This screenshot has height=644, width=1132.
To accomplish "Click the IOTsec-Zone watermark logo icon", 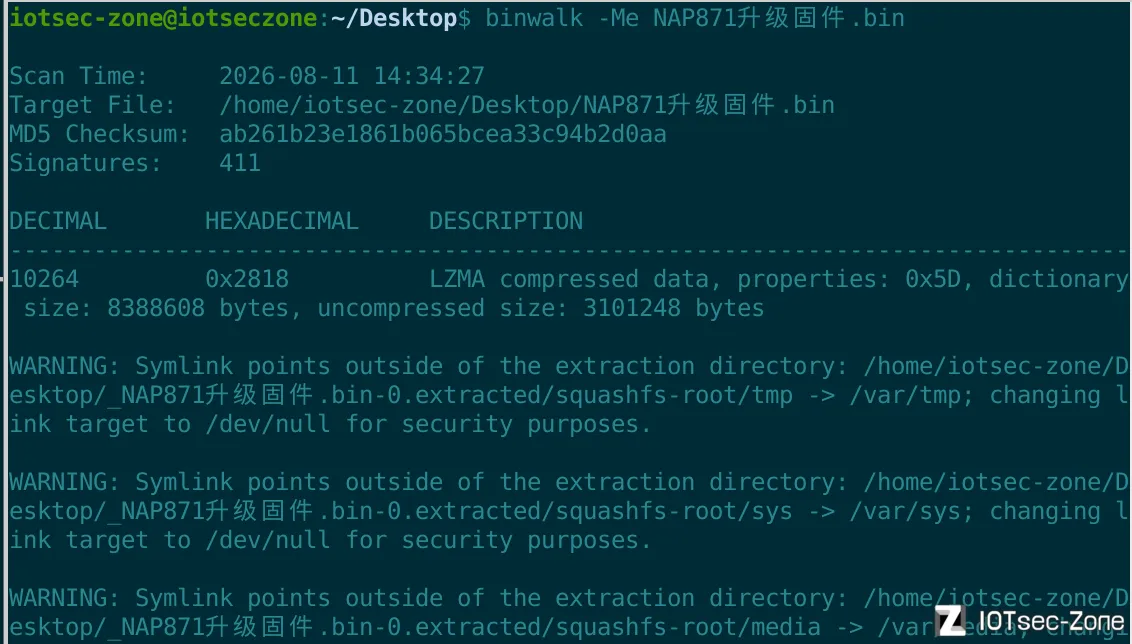I will coord(951,621).
